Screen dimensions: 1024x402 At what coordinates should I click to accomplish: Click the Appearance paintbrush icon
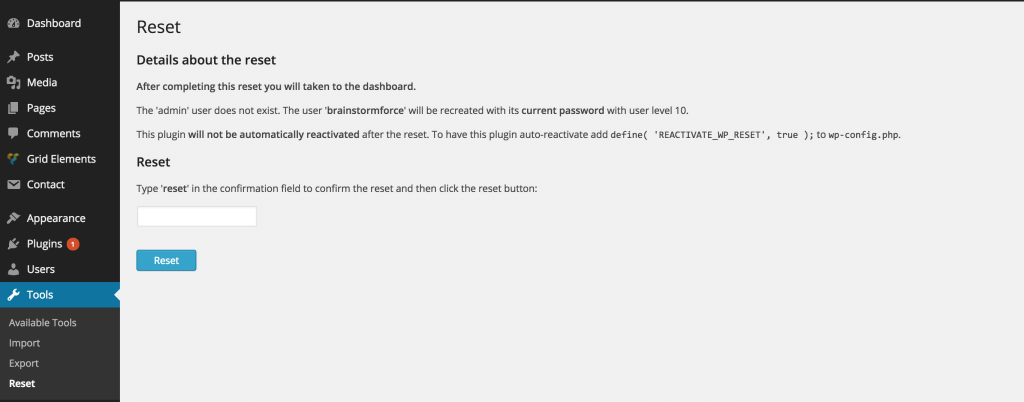coord(13,219)
